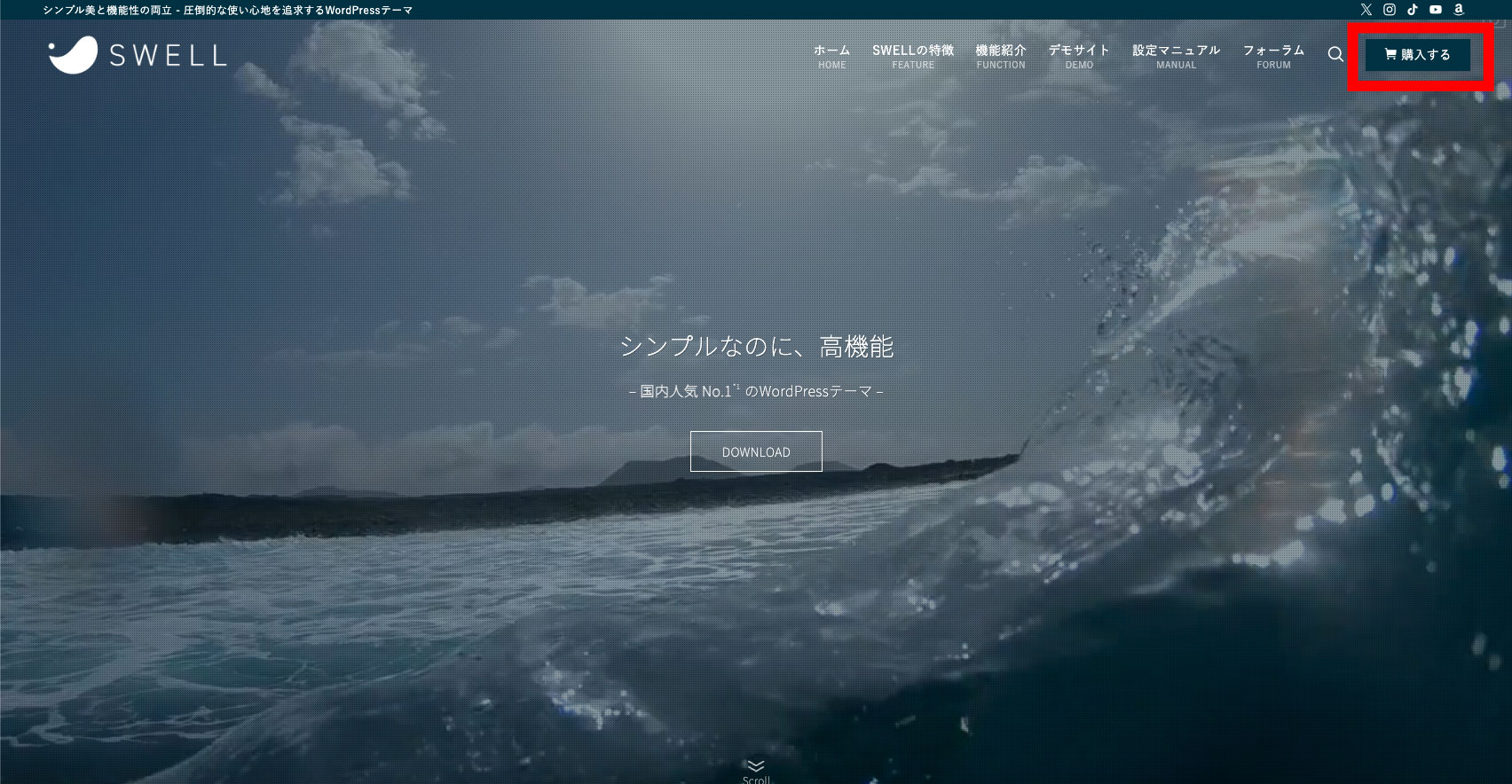Click the SWELL logo in header
This screenshot has width=1512, height=784.
[x=138, y=55]
